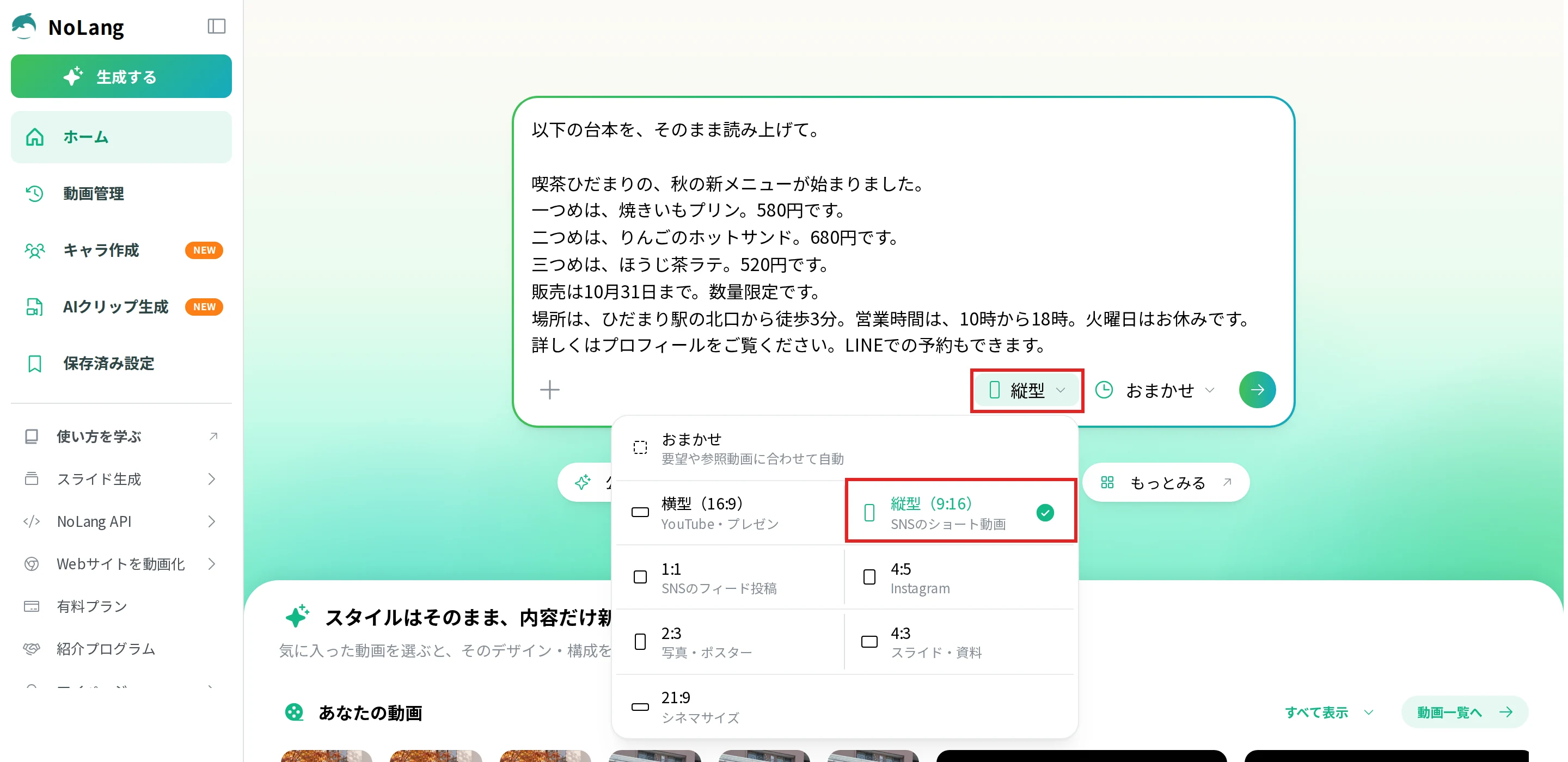Image resolution: width=1568 pixels, height=762 pixels.
Task: Click the NEW badge on キャラ作成
Action: (x=204, y=250)
